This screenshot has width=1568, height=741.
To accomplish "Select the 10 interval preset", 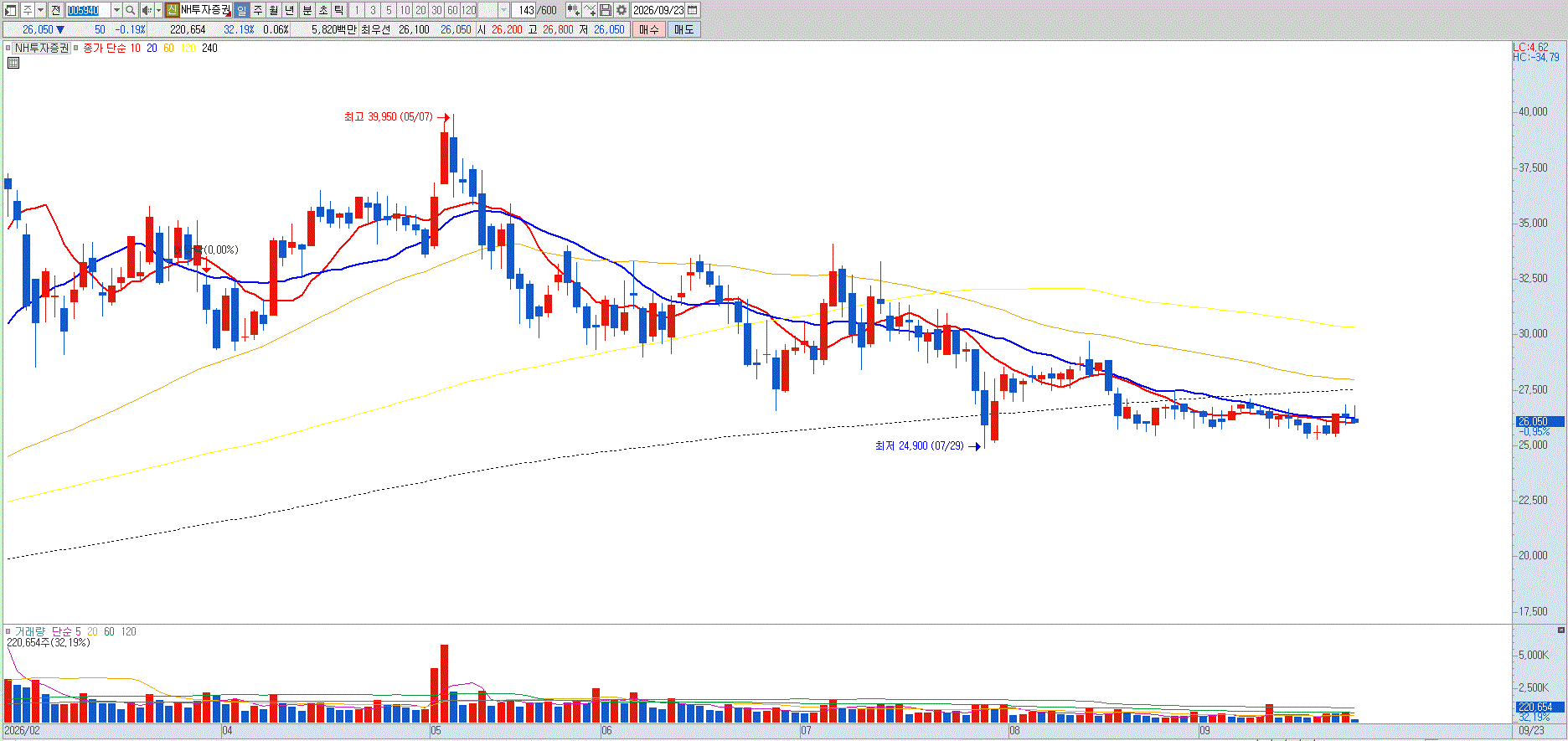I will coord(405,10).
